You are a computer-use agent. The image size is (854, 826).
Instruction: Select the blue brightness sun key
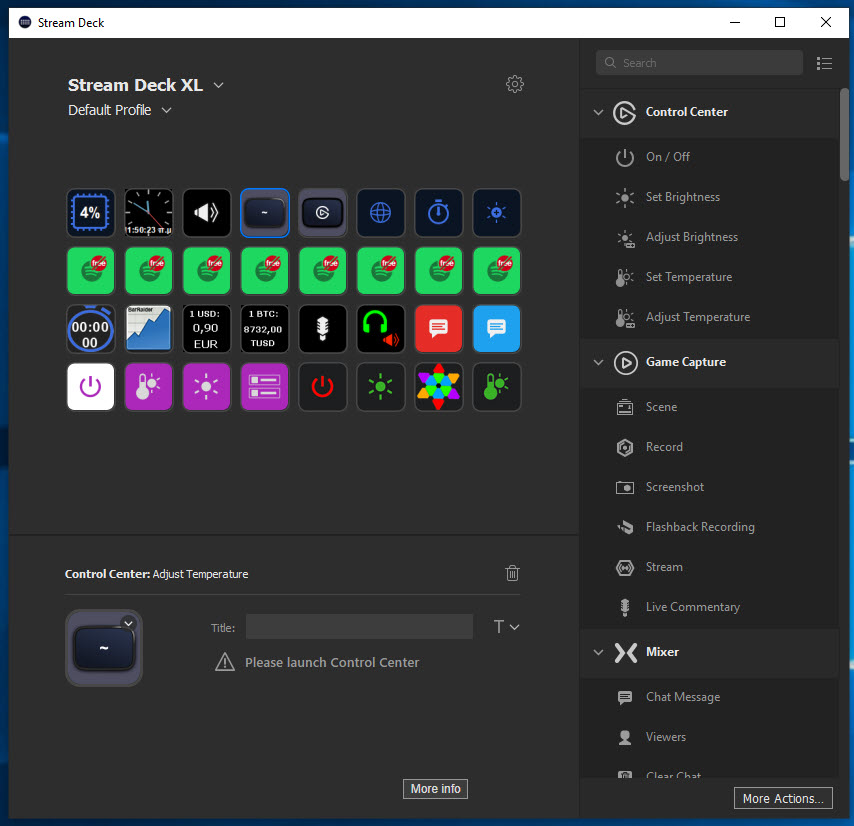pos(497,212)
